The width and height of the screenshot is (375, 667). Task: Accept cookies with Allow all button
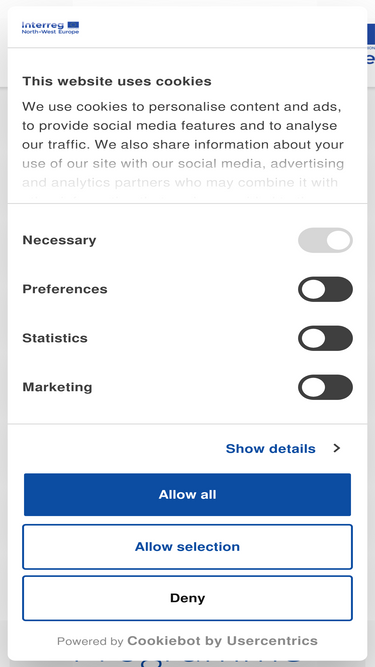tap(188, 494)
